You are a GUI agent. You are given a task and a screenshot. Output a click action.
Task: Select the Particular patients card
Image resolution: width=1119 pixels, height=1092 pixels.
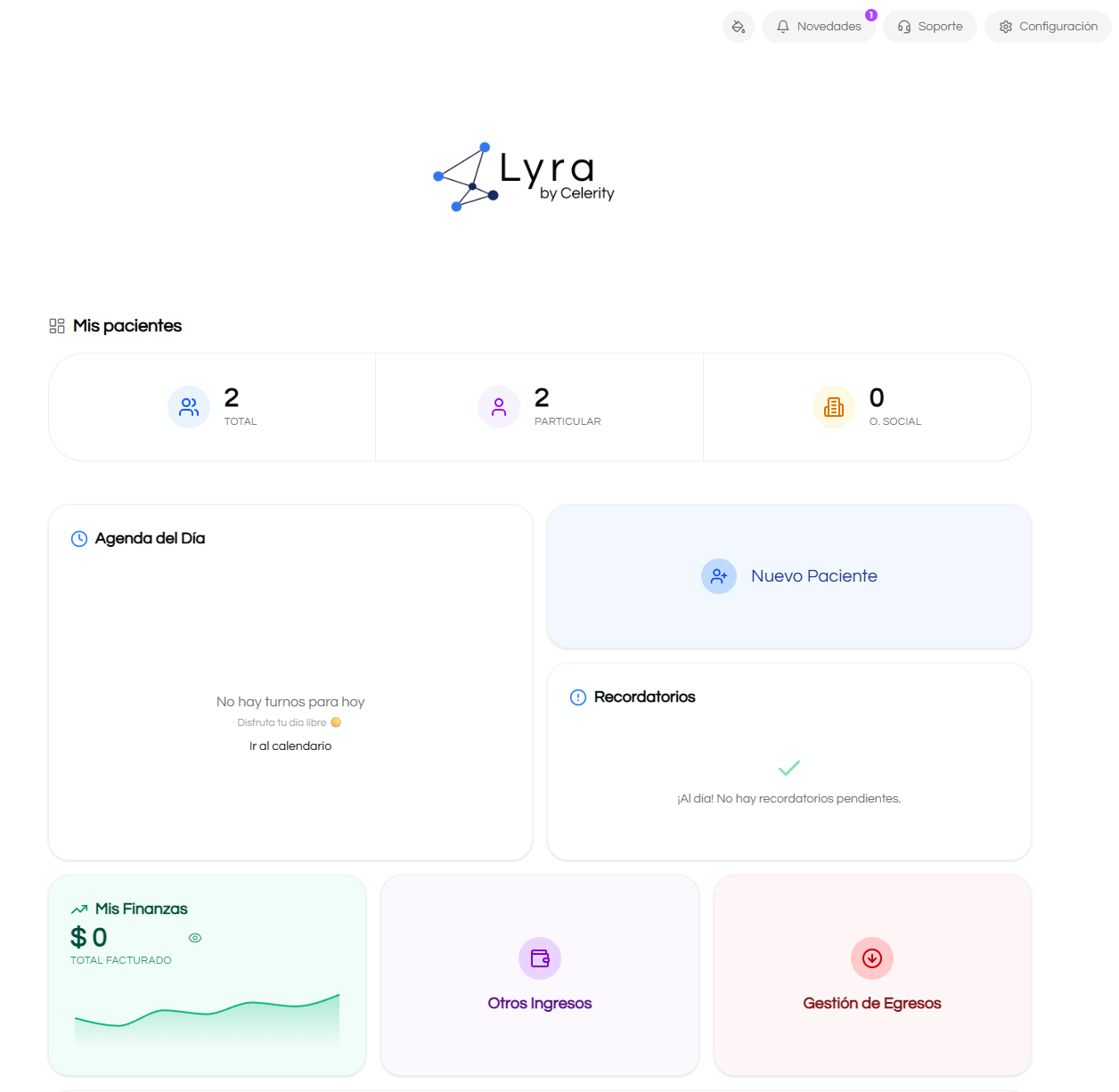(539, 406)
